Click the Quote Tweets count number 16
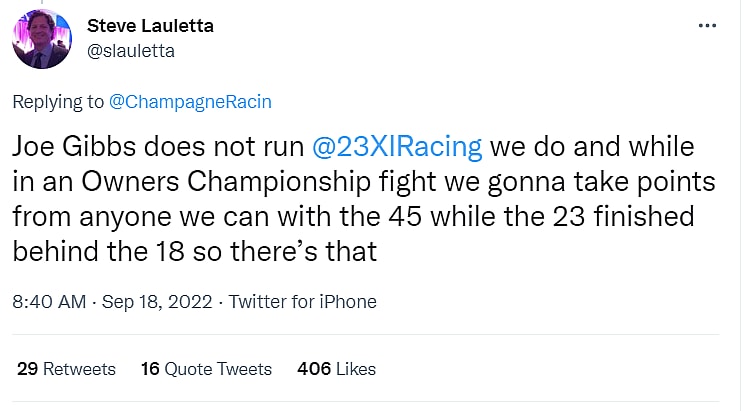 click(151, 369)
